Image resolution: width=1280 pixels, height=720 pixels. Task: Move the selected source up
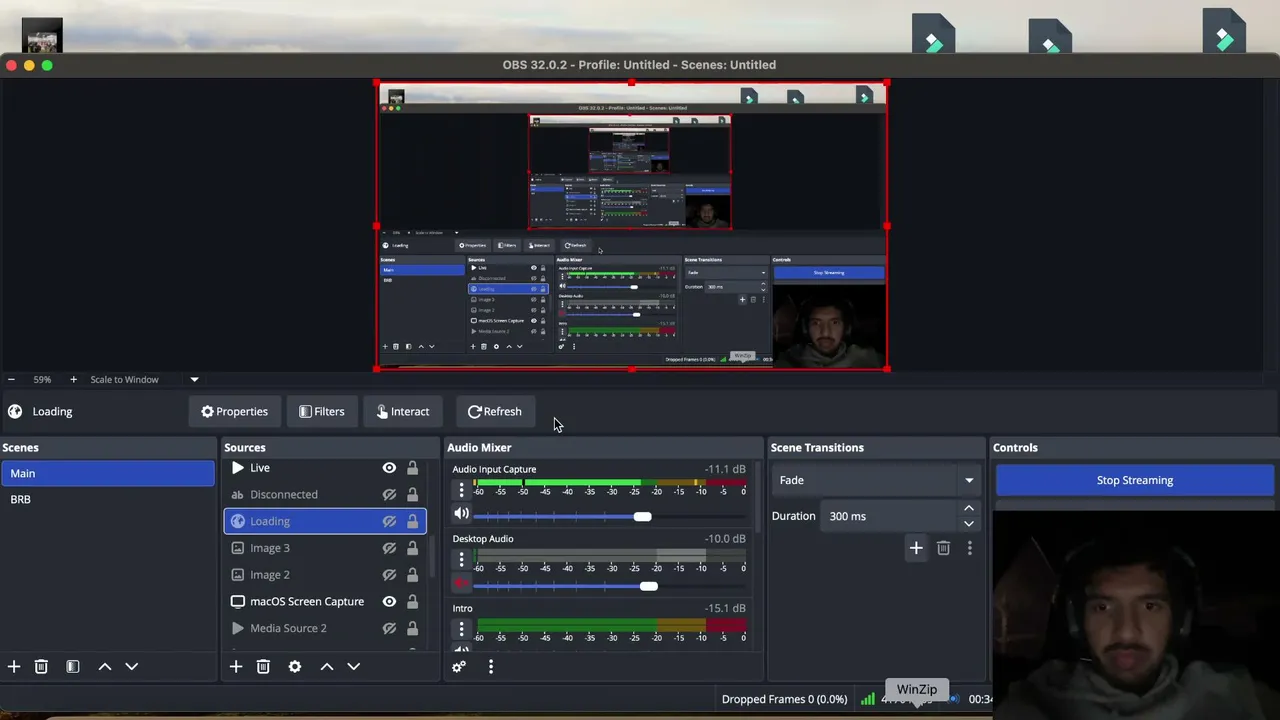(x=327, y=667)
